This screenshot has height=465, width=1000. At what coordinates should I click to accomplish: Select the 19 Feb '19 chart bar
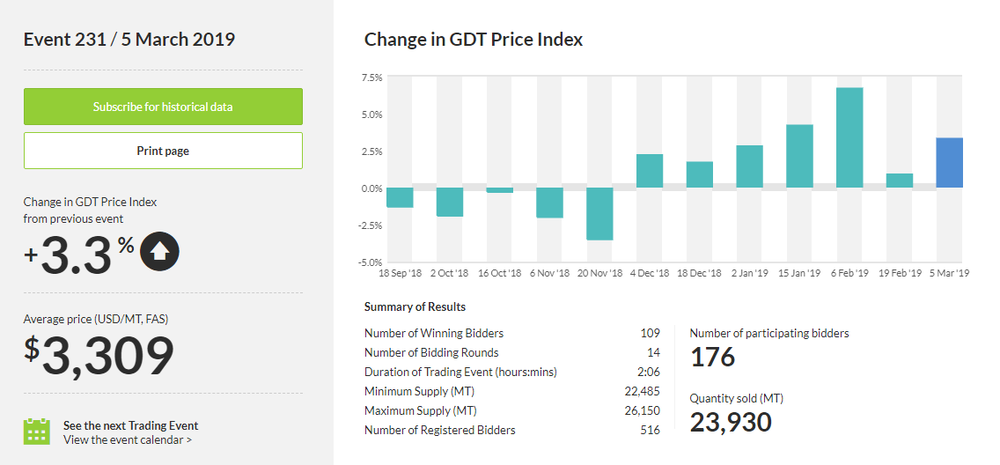(x=899, y=181)
